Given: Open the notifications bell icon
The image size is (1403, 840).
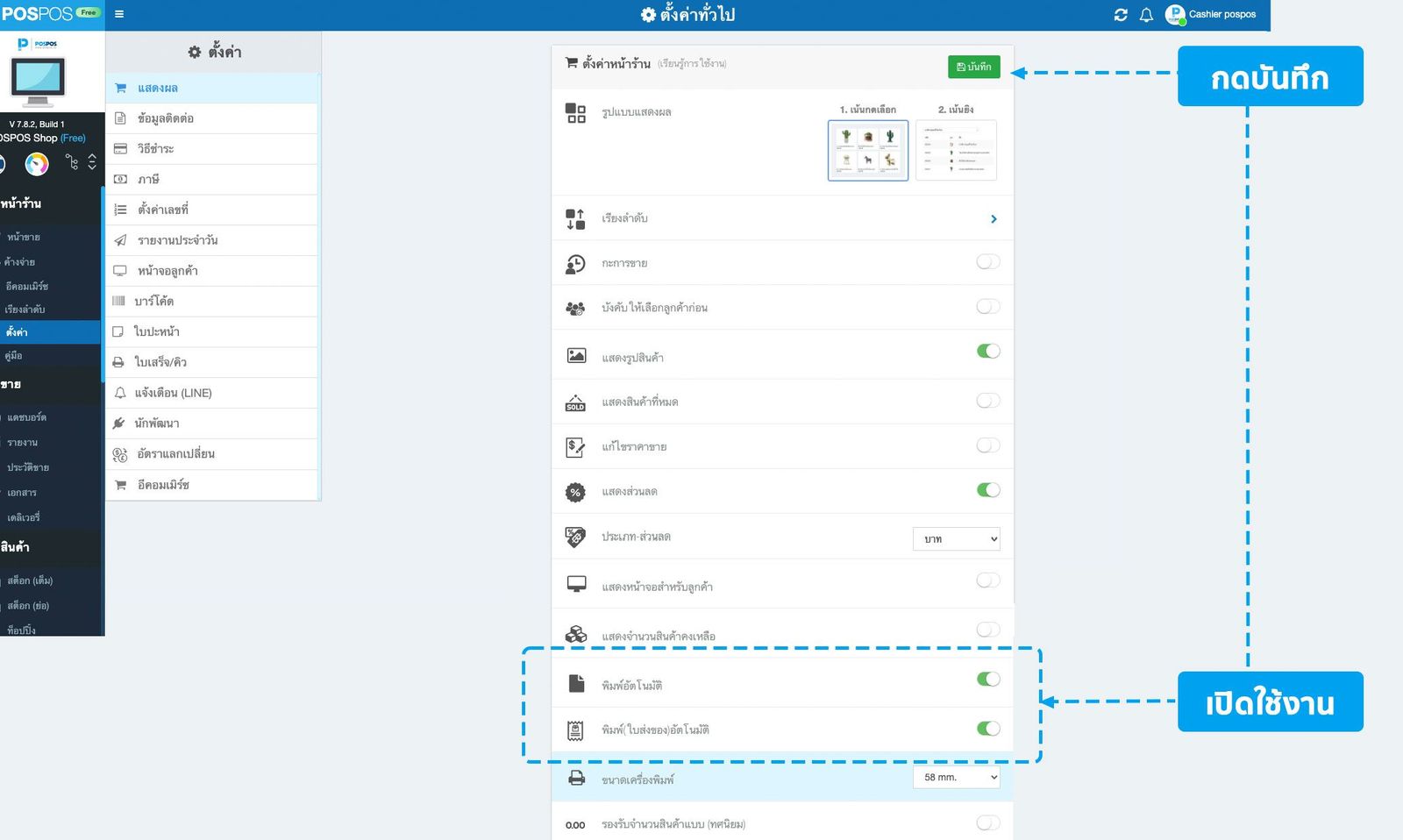Looking at the screenshot, I should coord(1145,15).
